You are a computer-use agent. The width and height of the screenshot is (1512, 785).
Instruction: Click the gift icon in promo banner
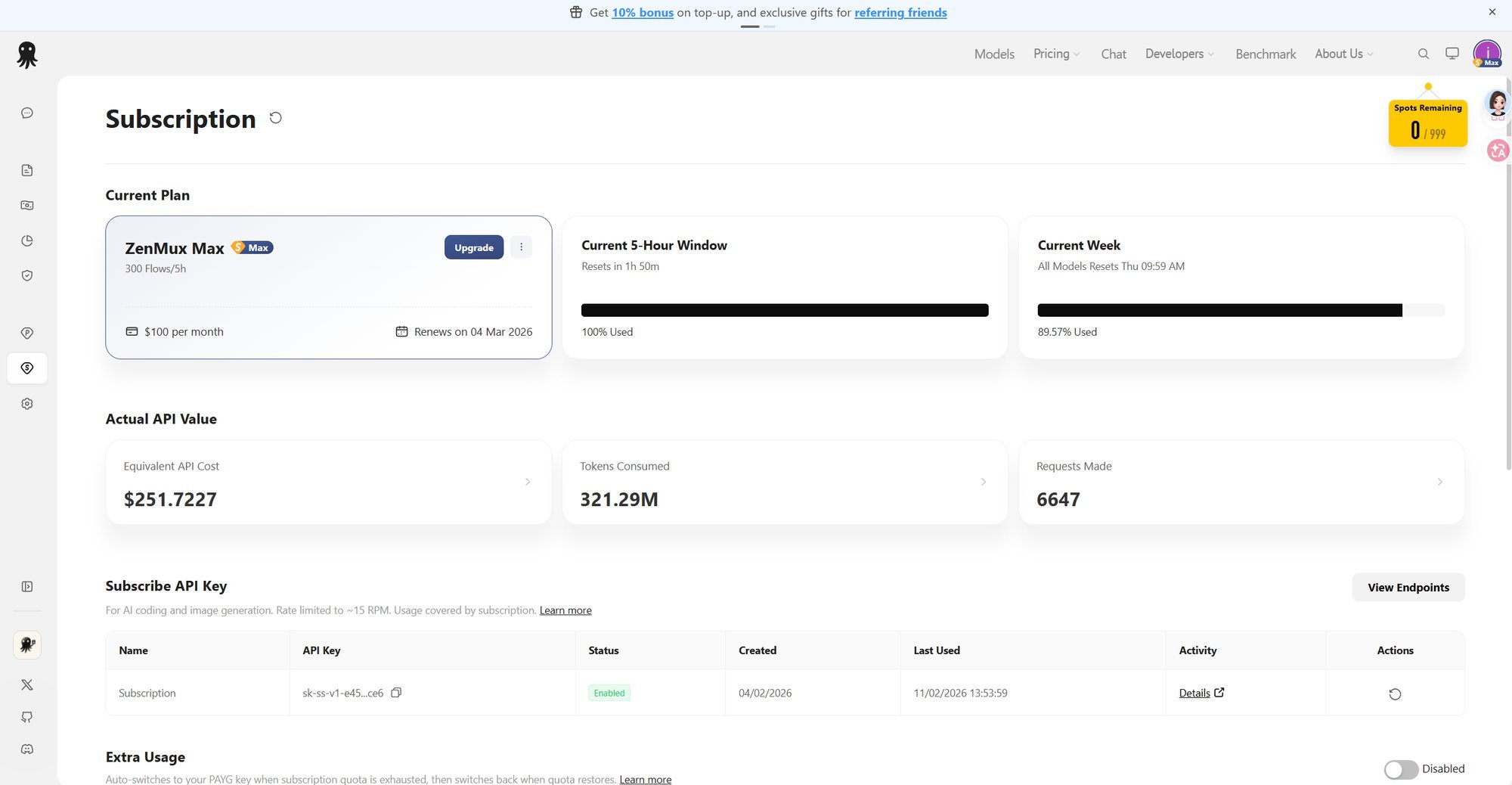[576, 12]
